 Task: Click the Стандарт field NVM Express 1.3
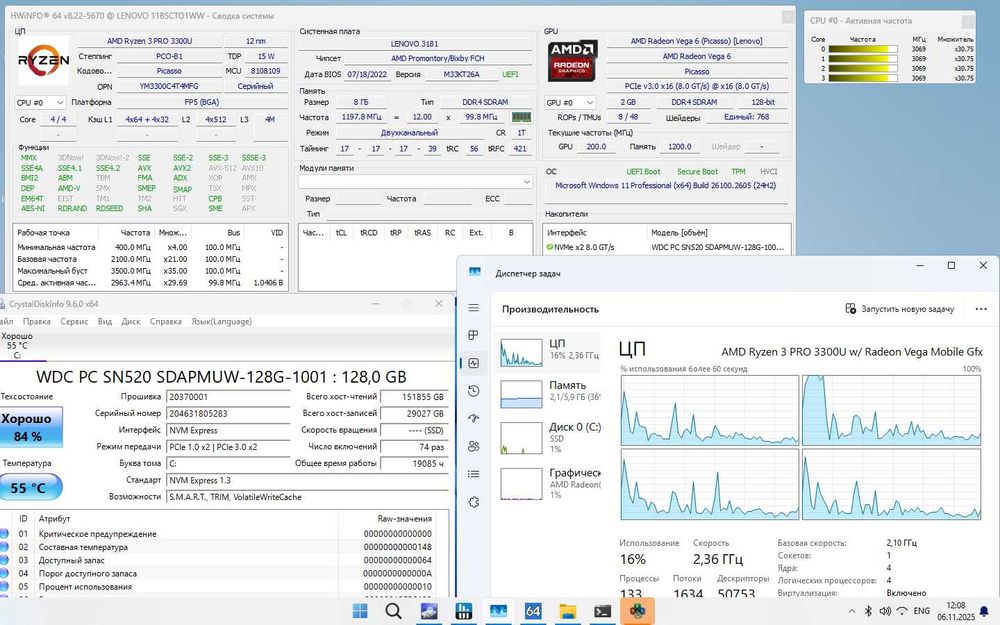(x=307, y=480)
